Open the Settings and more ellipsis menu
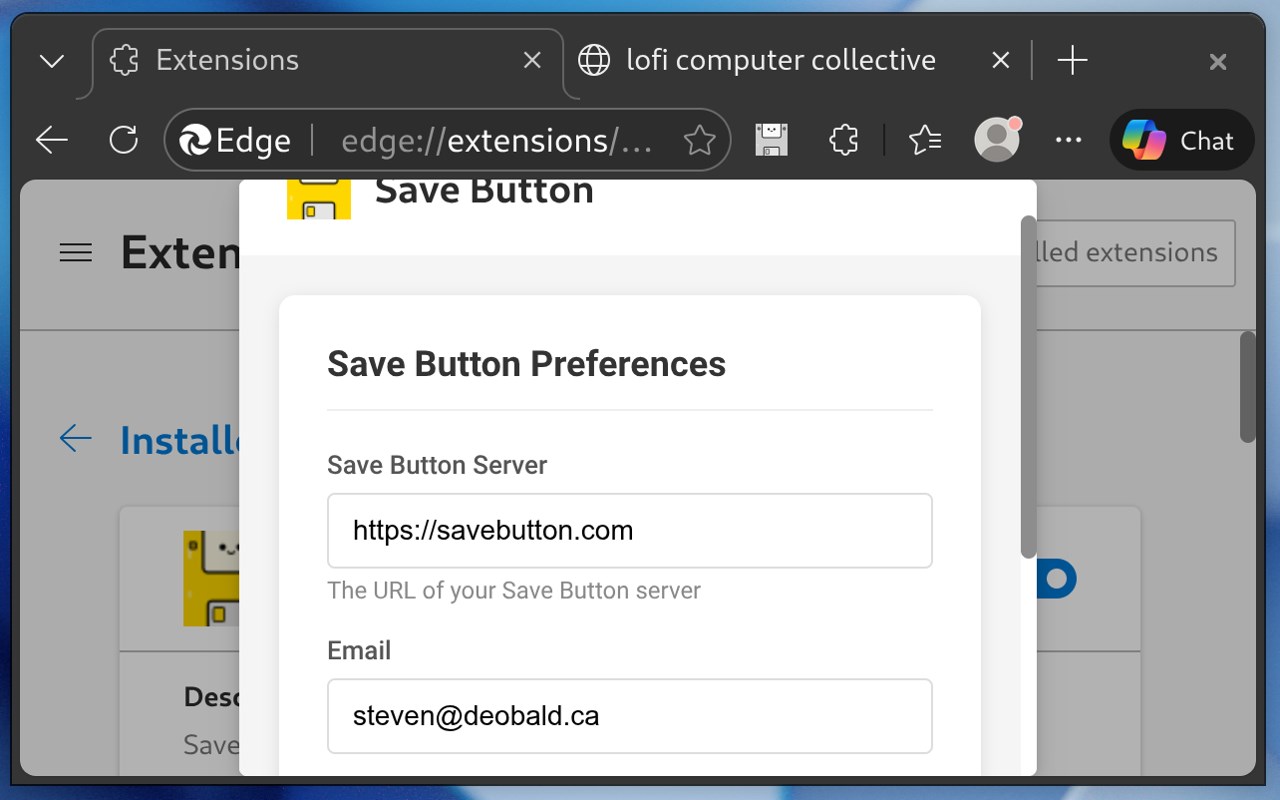Image resolution: width=1280 pixels, height=800 pixels. pos(1068,141)
